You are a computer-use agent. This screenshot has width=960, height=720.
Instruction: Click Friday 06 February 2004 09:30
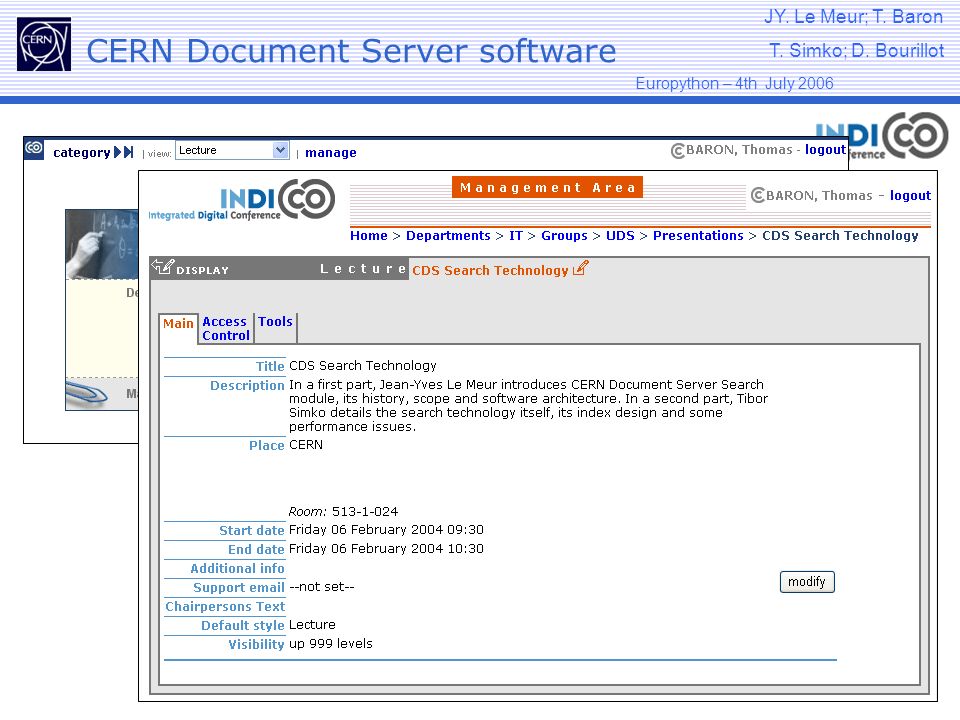pos(386,530)
